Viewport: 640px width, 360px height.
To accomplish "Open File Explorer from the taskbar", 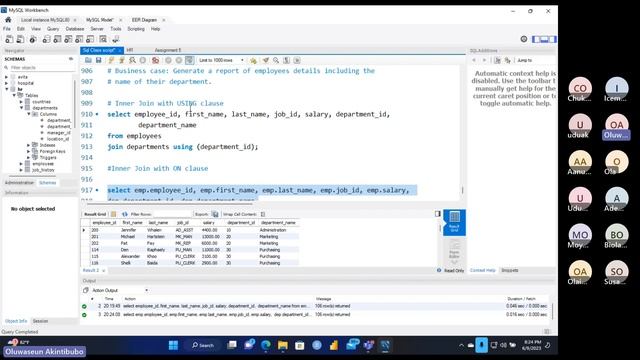I will click(282, 345).
